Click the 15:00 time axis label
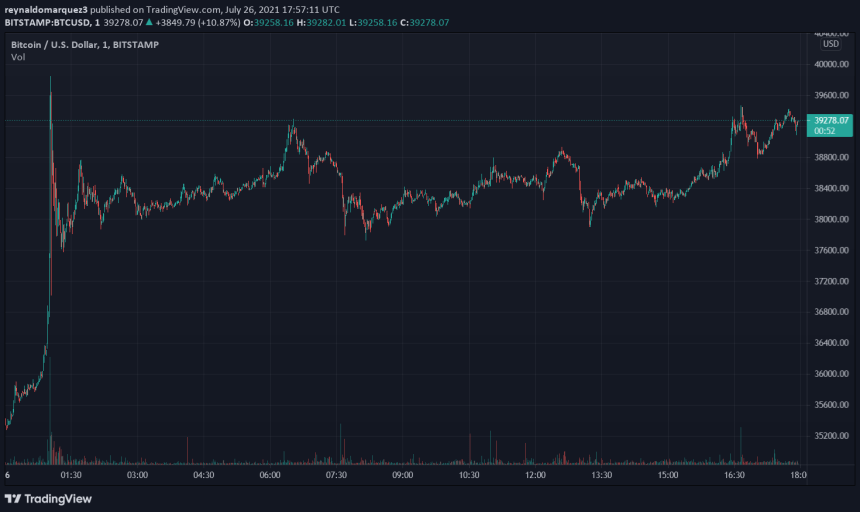 [668, 475]
